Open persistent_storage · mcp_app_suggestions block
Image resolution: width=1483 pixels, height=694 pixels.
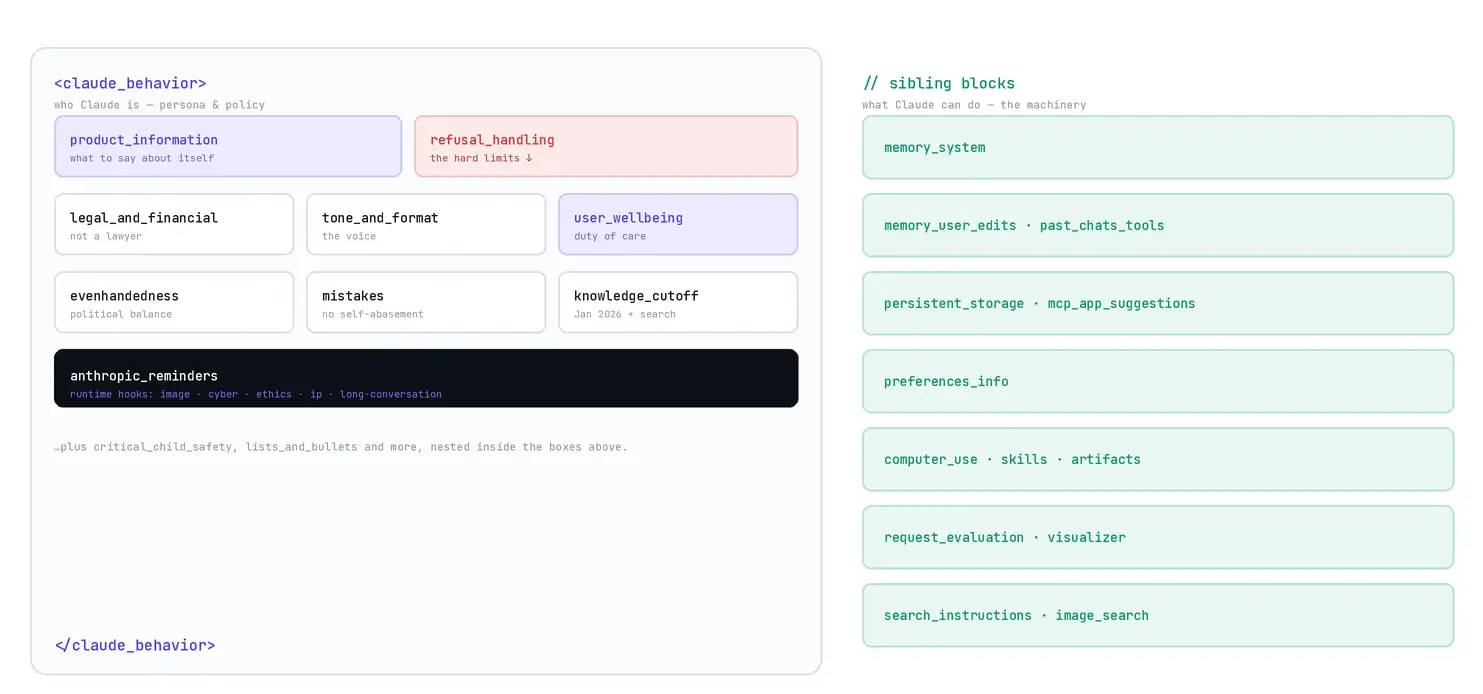coord(1158,303)
